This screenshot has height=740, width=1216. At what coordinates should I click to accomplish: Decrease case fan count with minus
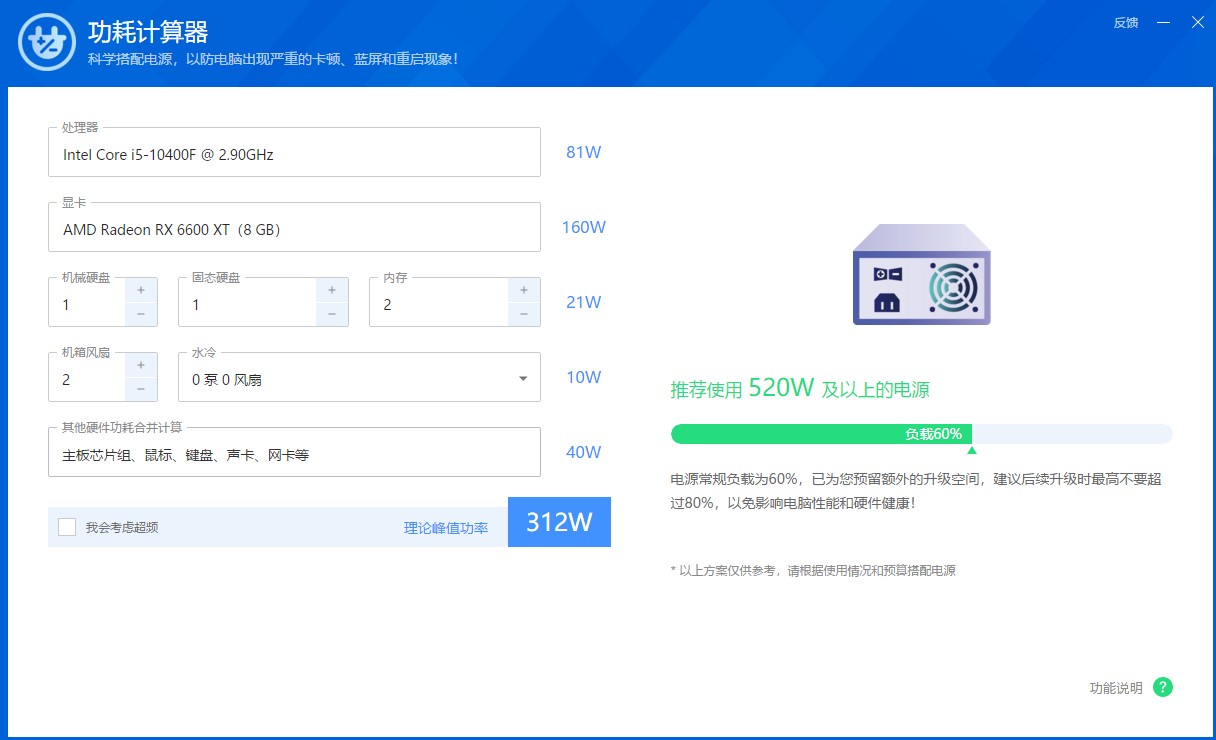click(141, 389)
